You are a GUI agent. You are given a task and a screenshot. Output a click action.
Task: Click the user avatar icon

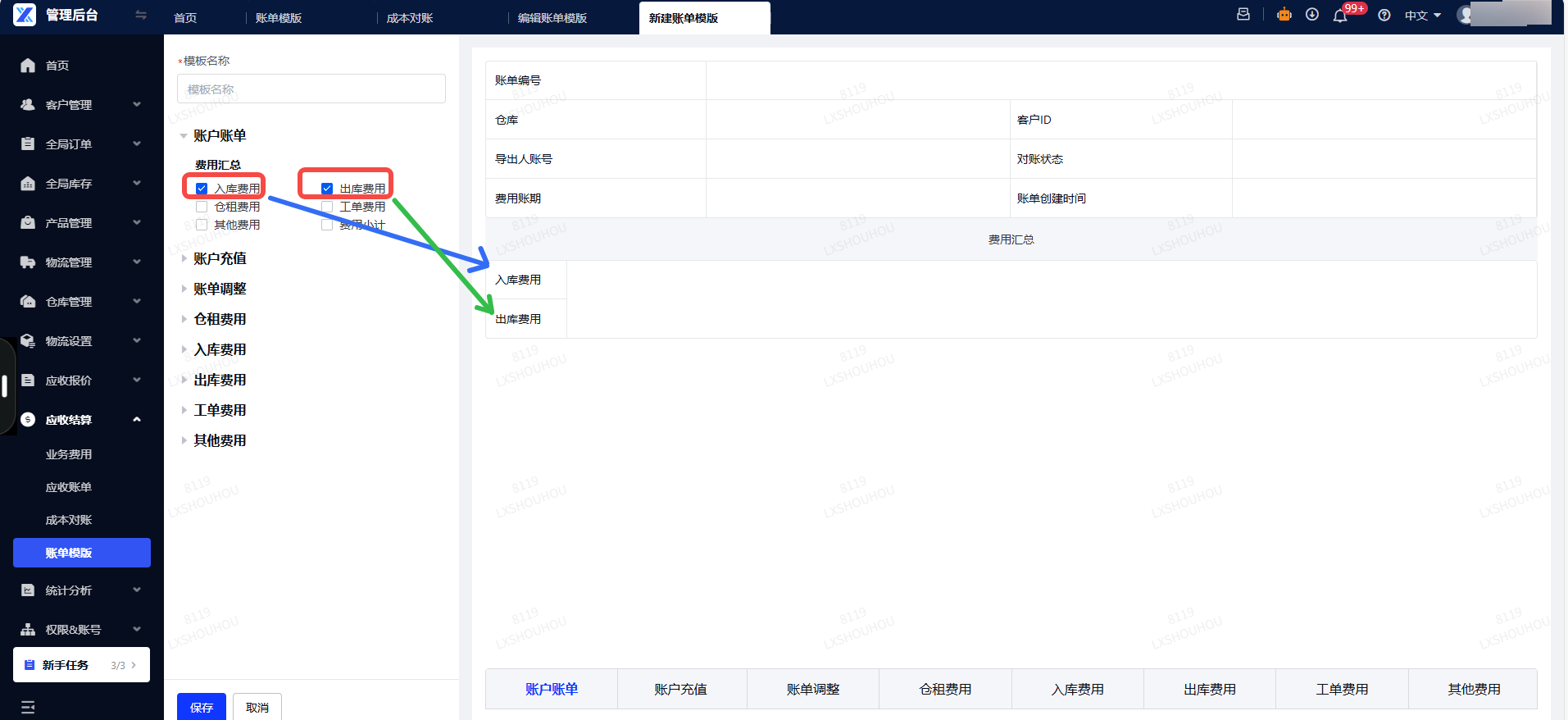tap(1465, 15)
